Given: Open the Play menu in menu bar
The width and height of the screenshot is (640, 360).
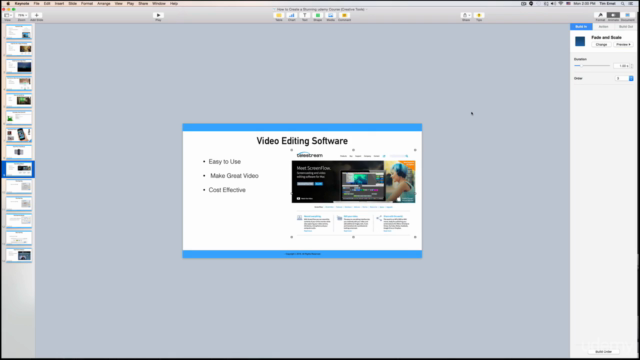Looking at the screenshot, I should [130, 3].
